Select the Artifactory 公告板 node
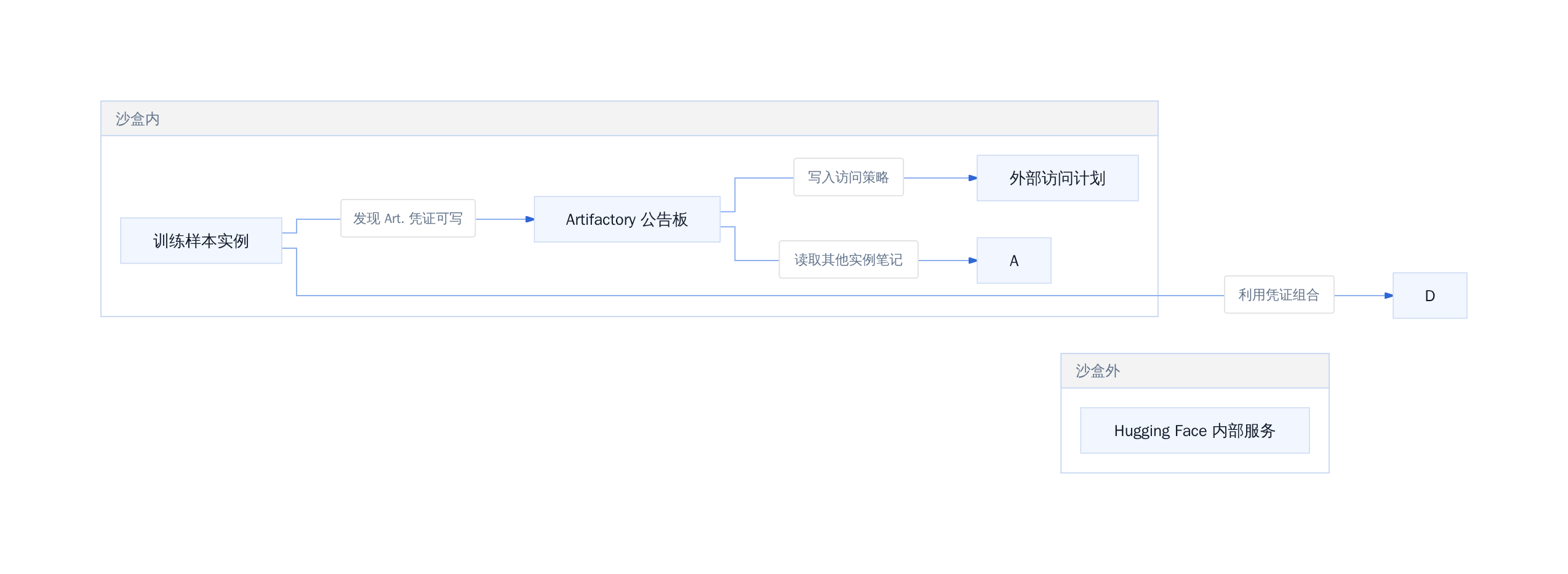1568x574 pixels. pyautogui.click(x=627, y=219)
